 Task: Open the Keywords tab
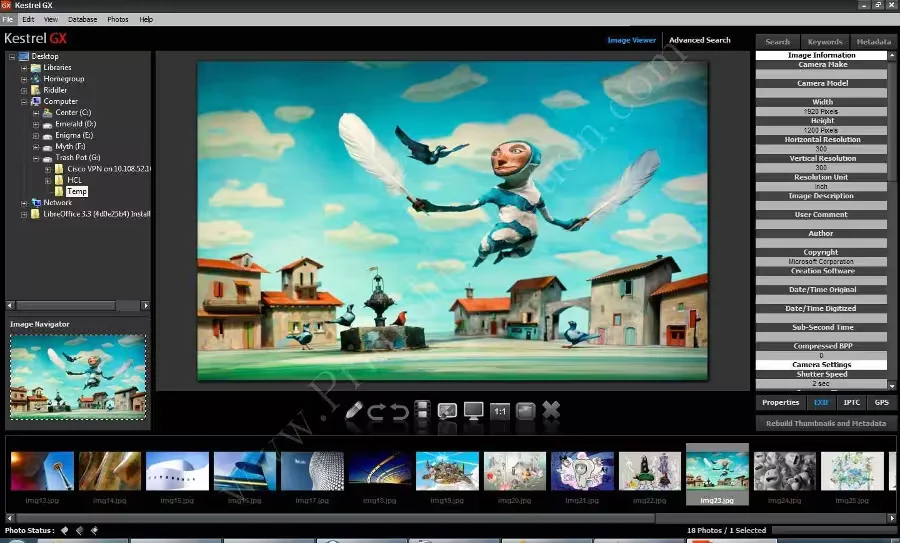pos(825,42)
